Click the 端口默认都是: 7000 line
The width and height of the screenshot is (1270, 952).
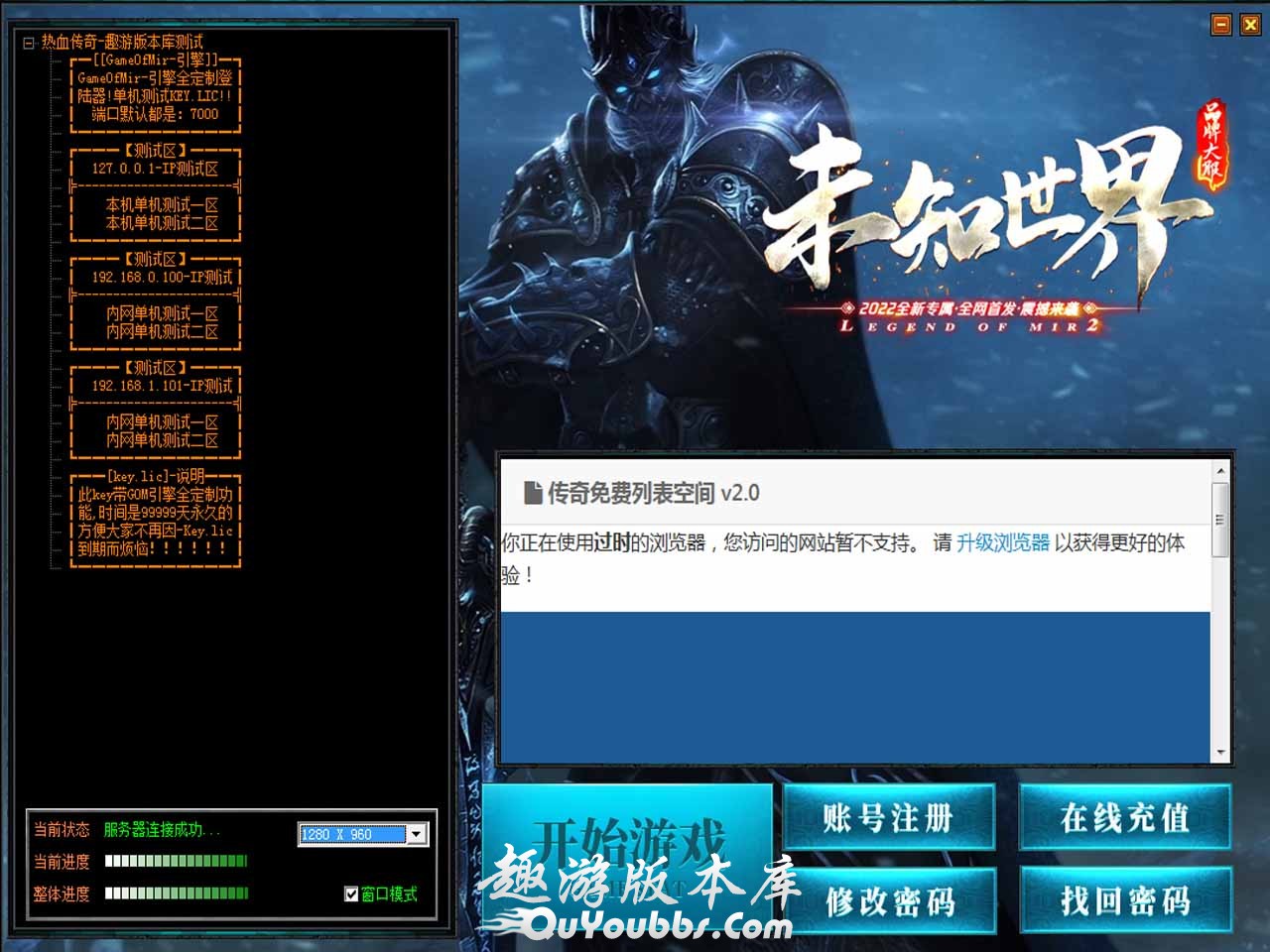pos(156,114)
